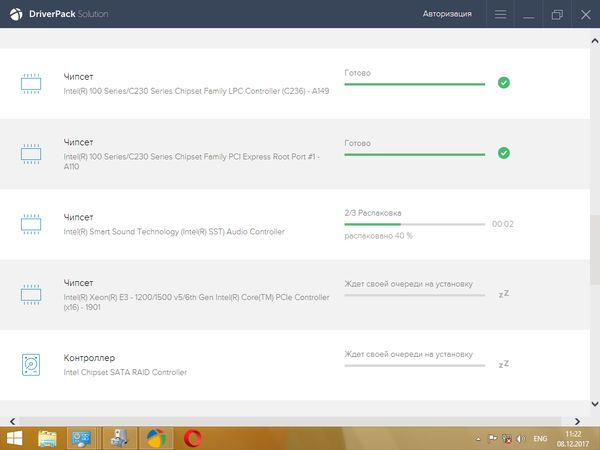Open File Explorer from taskbar

[x=47, y=439]
